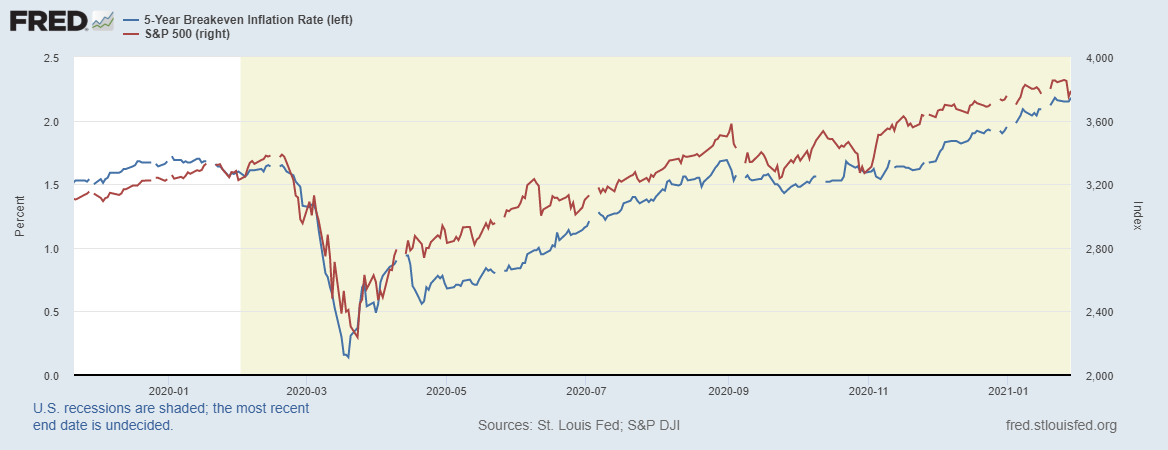This screenshot has height=450, width=1168.
Task: Click the 2.5 left axis tick label
Action: pyautogui.click(x=52, y=58)
